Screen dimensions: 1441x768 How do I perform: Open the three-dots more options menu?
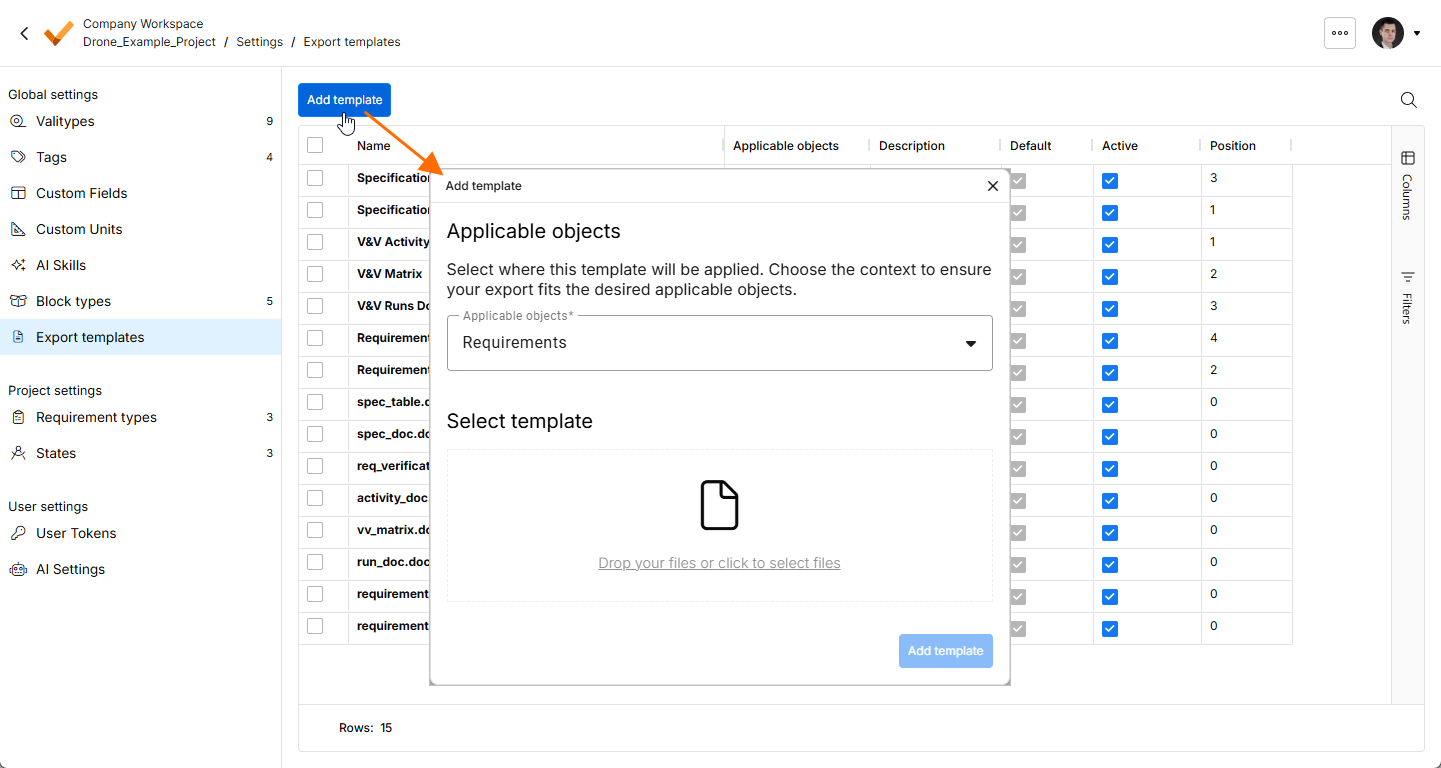click(1340, 33)
